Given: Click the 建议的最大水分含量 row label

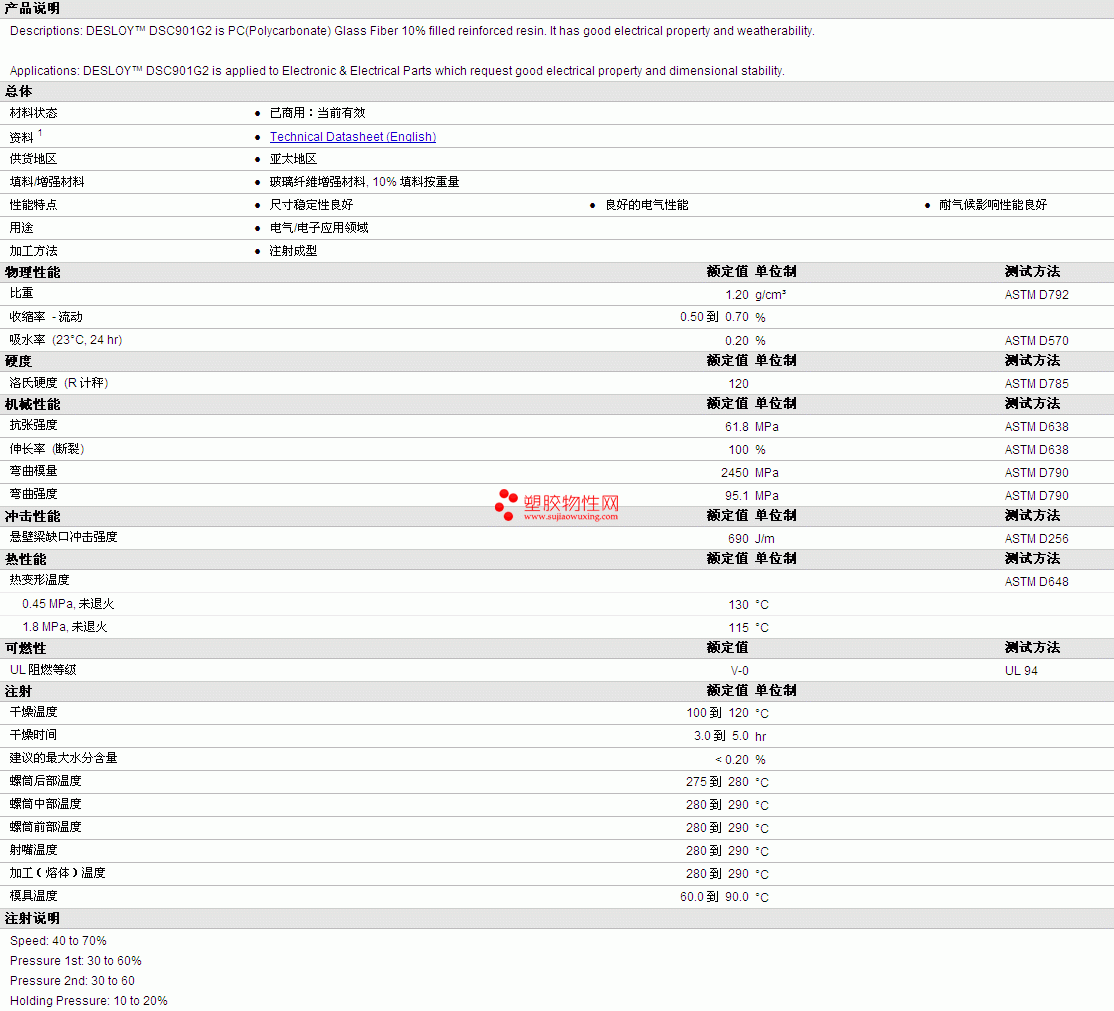Looking at the screenshot, I should (x=63, y=758).
